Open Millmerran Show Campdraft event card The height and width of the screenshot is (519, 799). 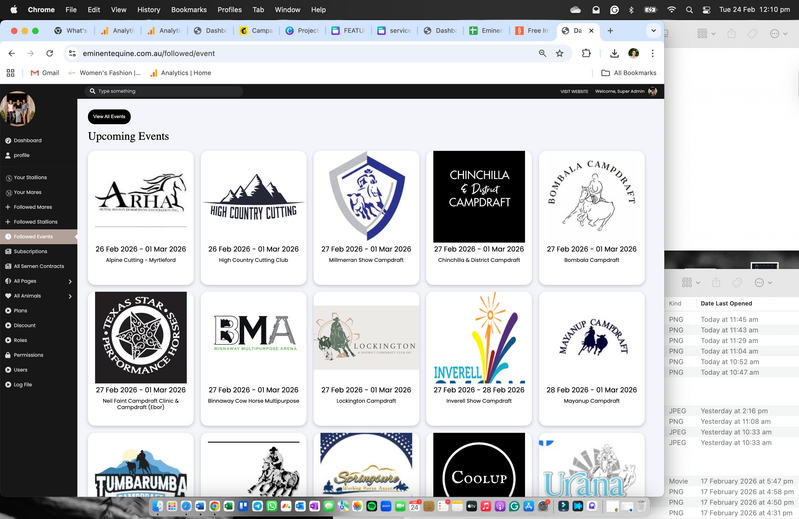(366, 217)
